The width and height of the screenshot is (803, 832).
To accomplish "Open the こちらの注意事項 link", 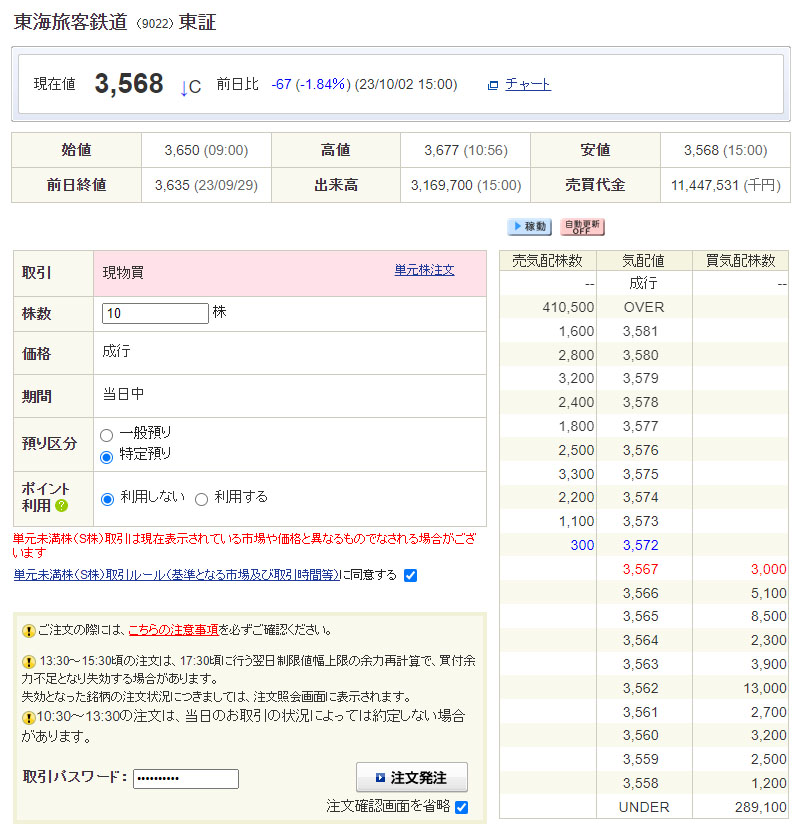I will click(173, 631).
